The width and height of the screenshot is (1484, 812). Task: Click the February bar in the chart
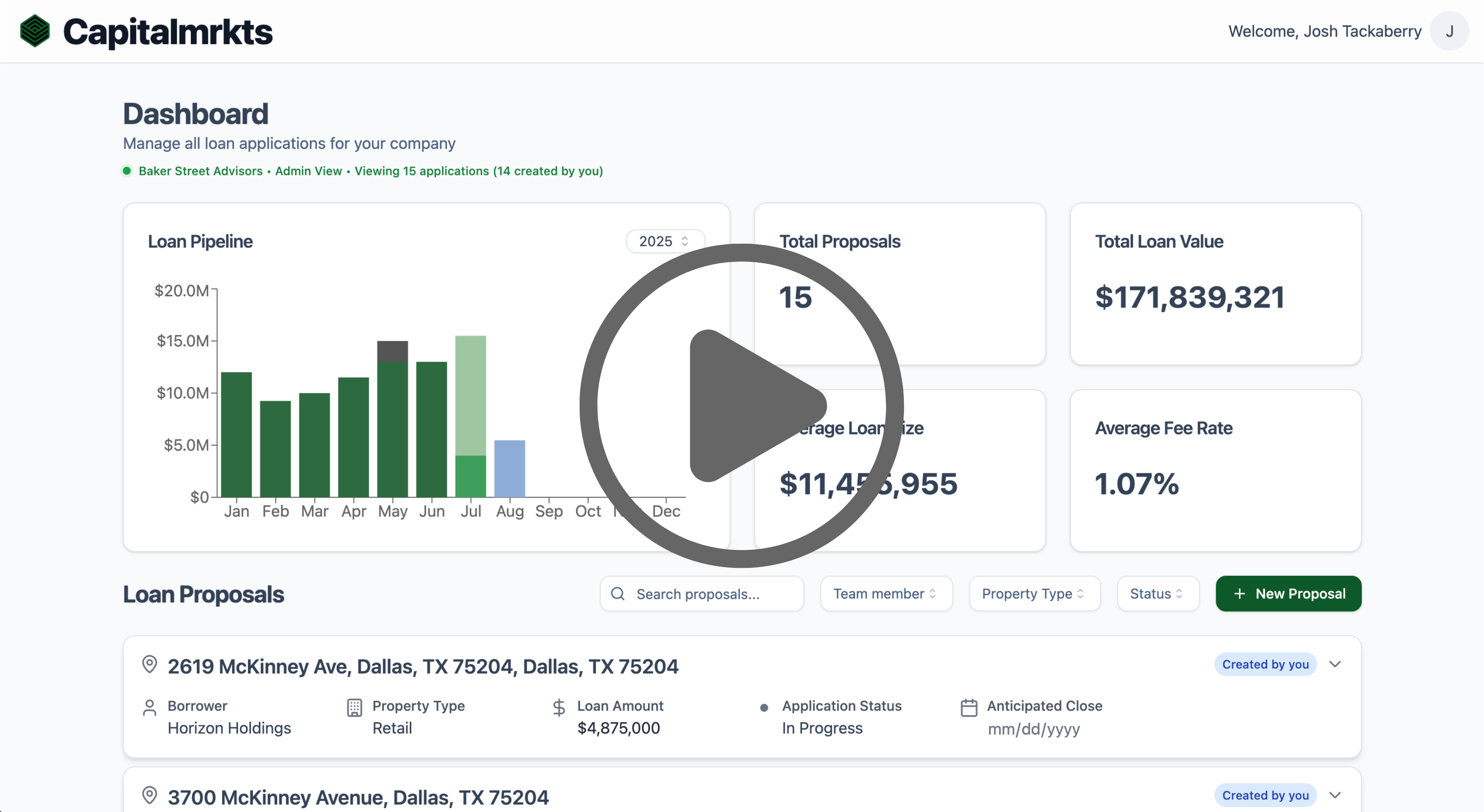tap(275, 449)
